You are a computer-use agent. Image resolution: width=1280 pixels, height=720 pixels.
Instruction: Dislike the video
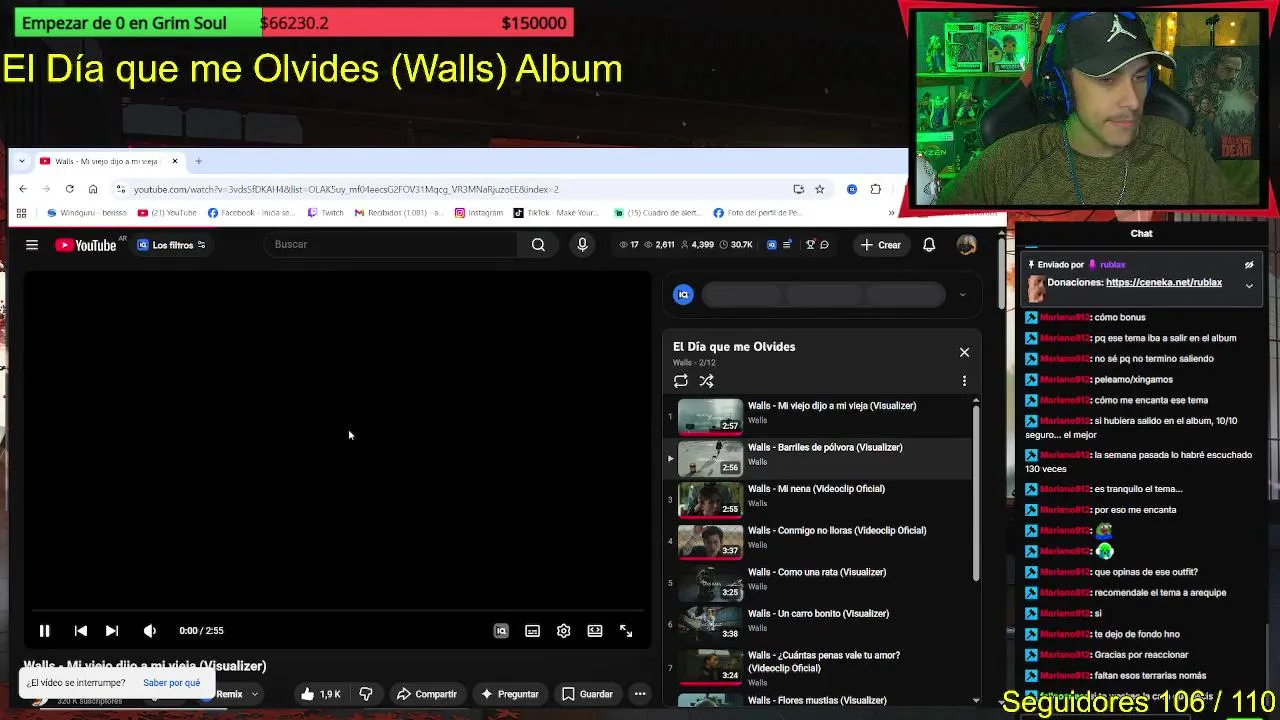coord(366,694)
